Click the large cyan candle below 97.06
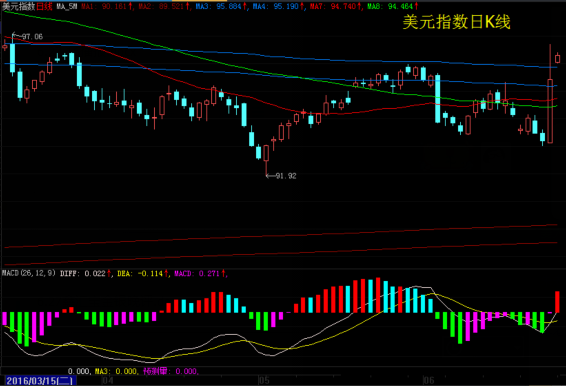566x386 pixels. coord(13,58)
